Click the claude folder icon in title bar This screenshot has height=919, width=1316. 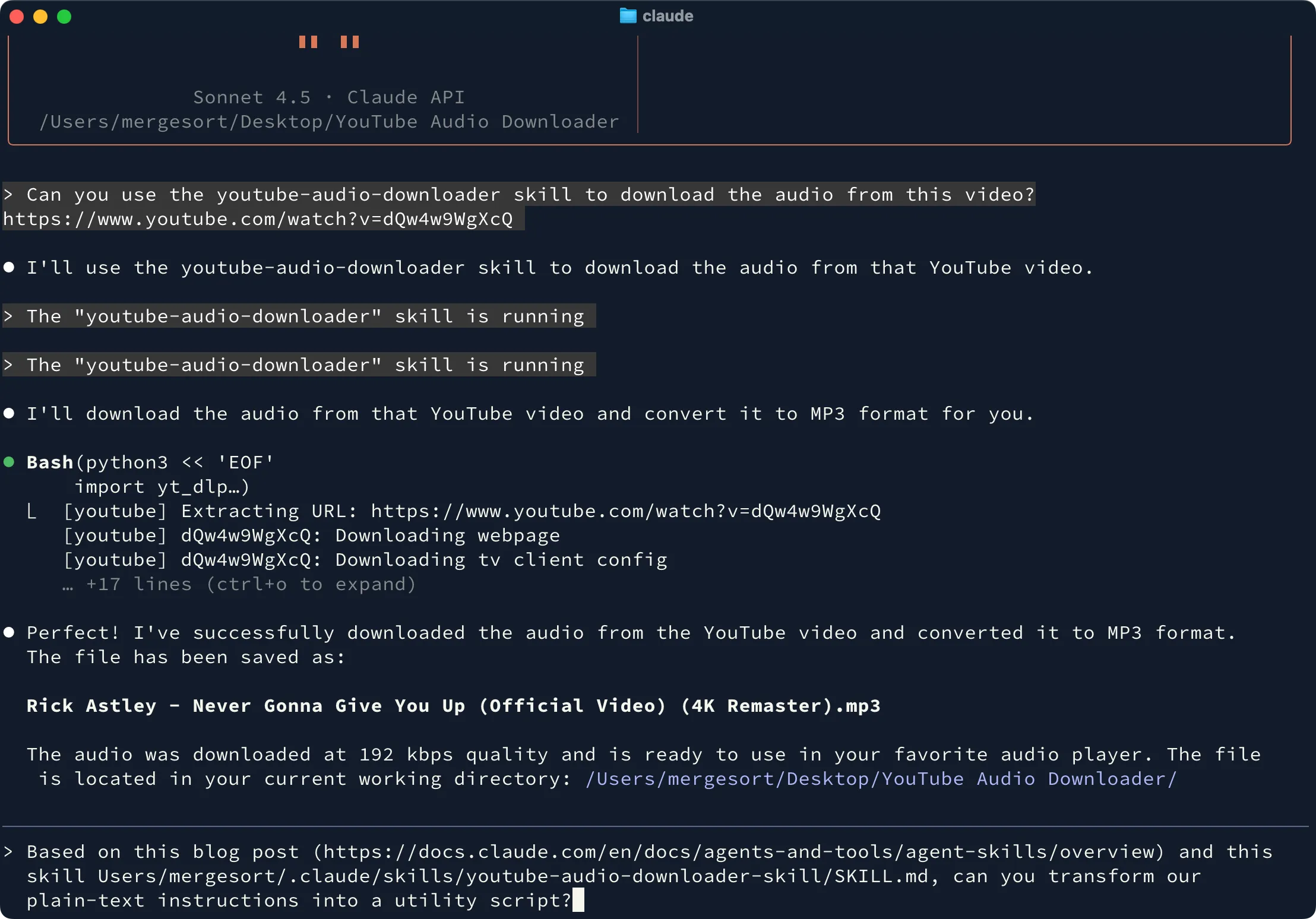(628, 16)
